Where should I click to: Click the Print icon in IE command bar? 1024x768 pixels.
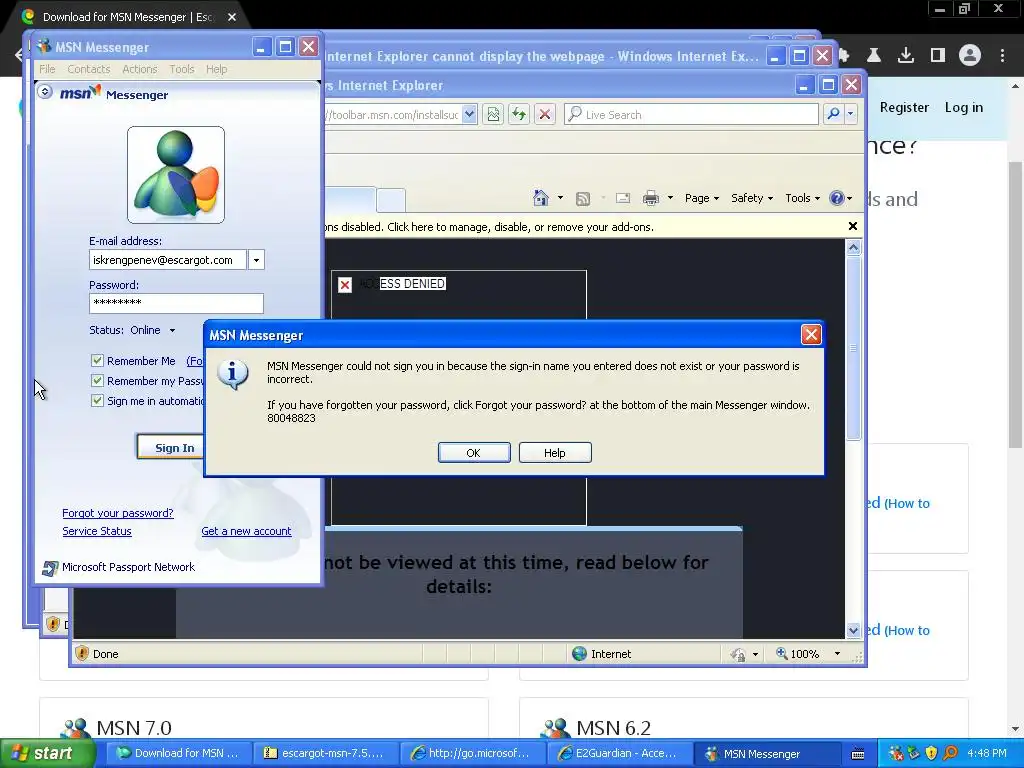click(x=651, y=199)
